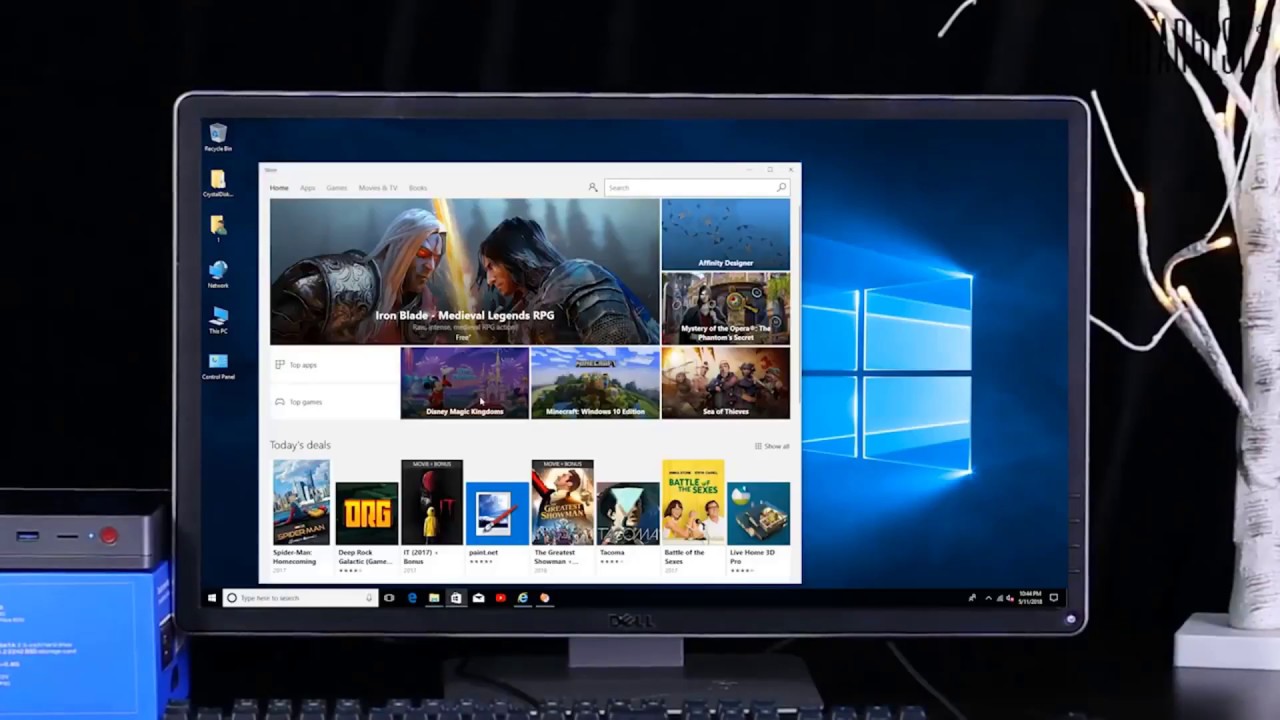Open the Books tab
The image size is (1280, 720).
pos(418,188)
